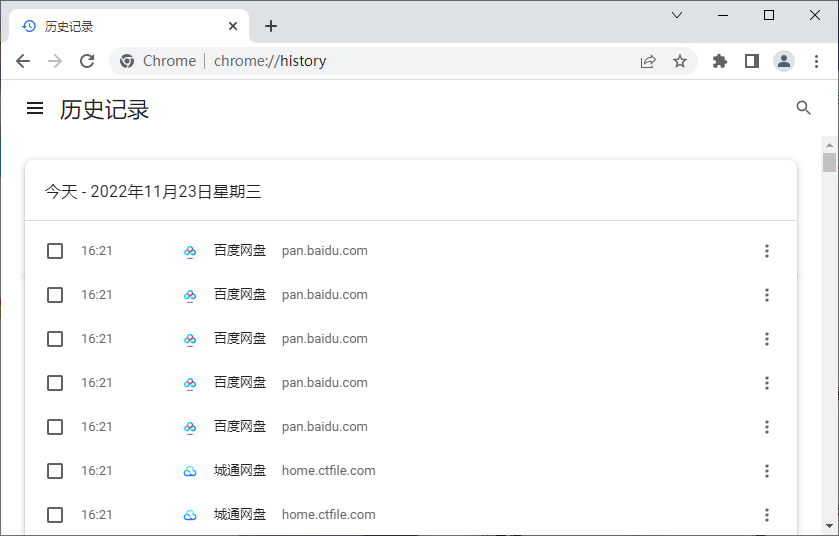The image size is (839, 536).
Task: Click the 历史记录 page heading
Action: pyautogui.click(x=104, y=110)
